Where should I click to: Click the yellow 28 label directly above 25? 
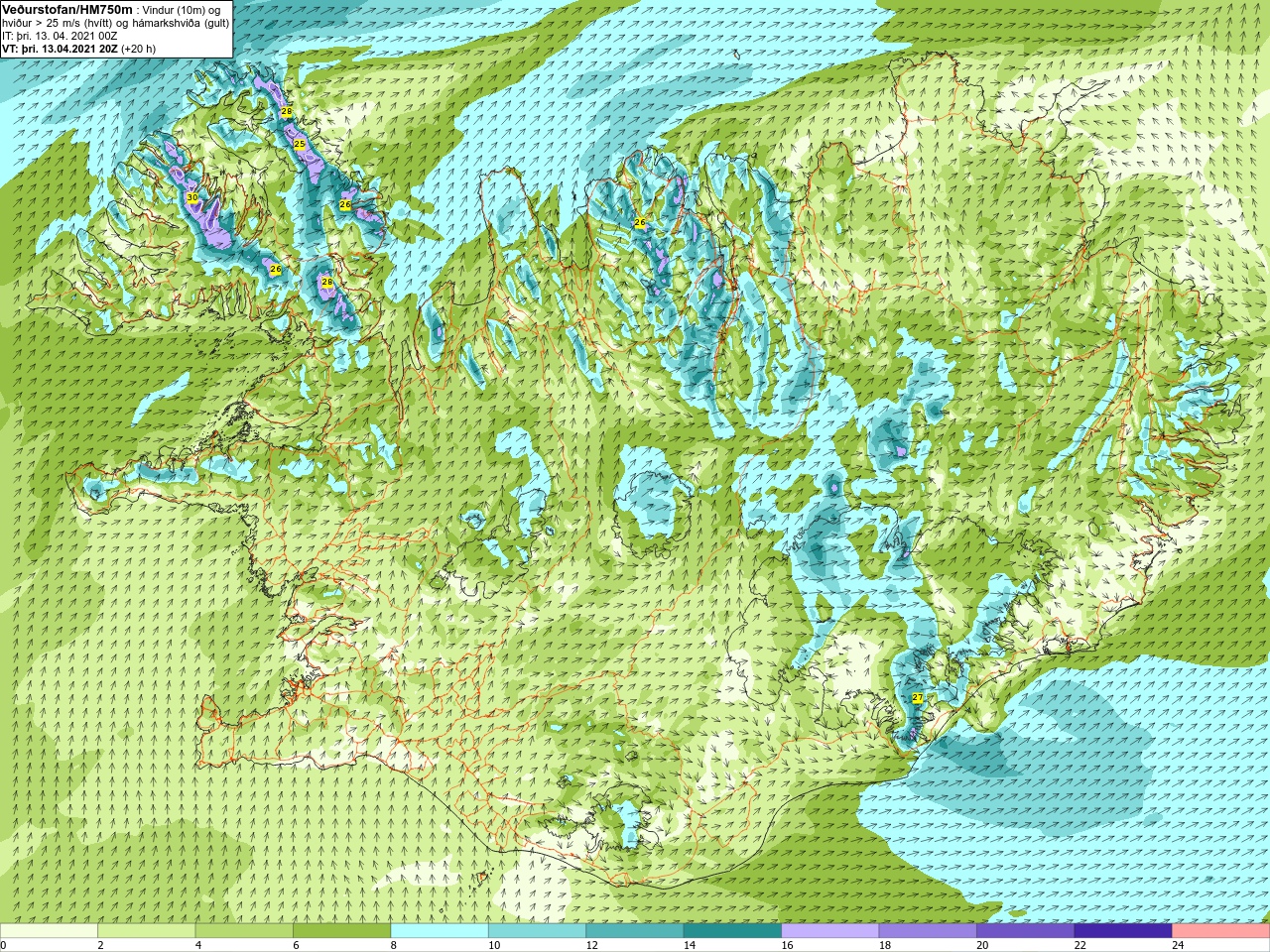(287, 112)
